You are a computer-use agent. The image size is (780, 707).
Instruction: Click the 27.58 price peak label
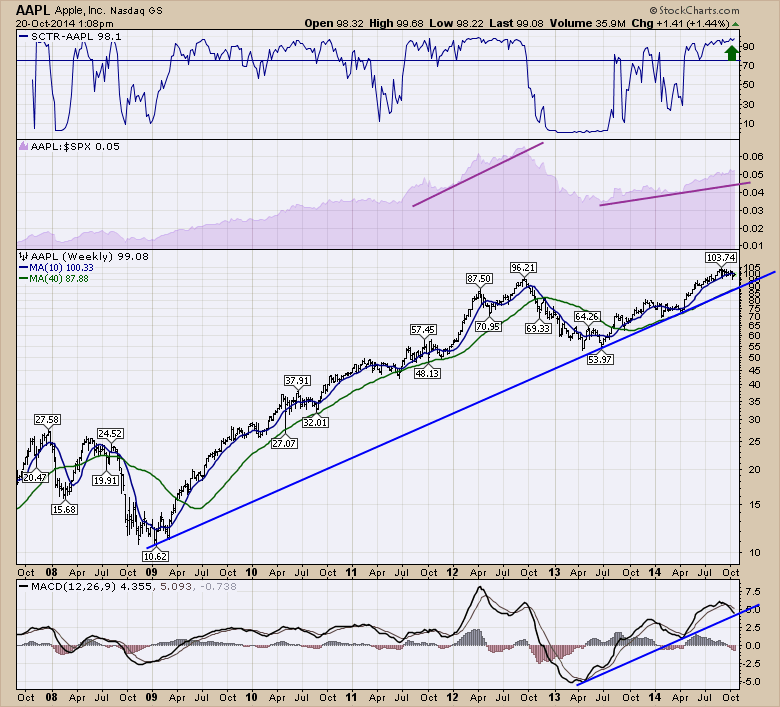point(47,419)
